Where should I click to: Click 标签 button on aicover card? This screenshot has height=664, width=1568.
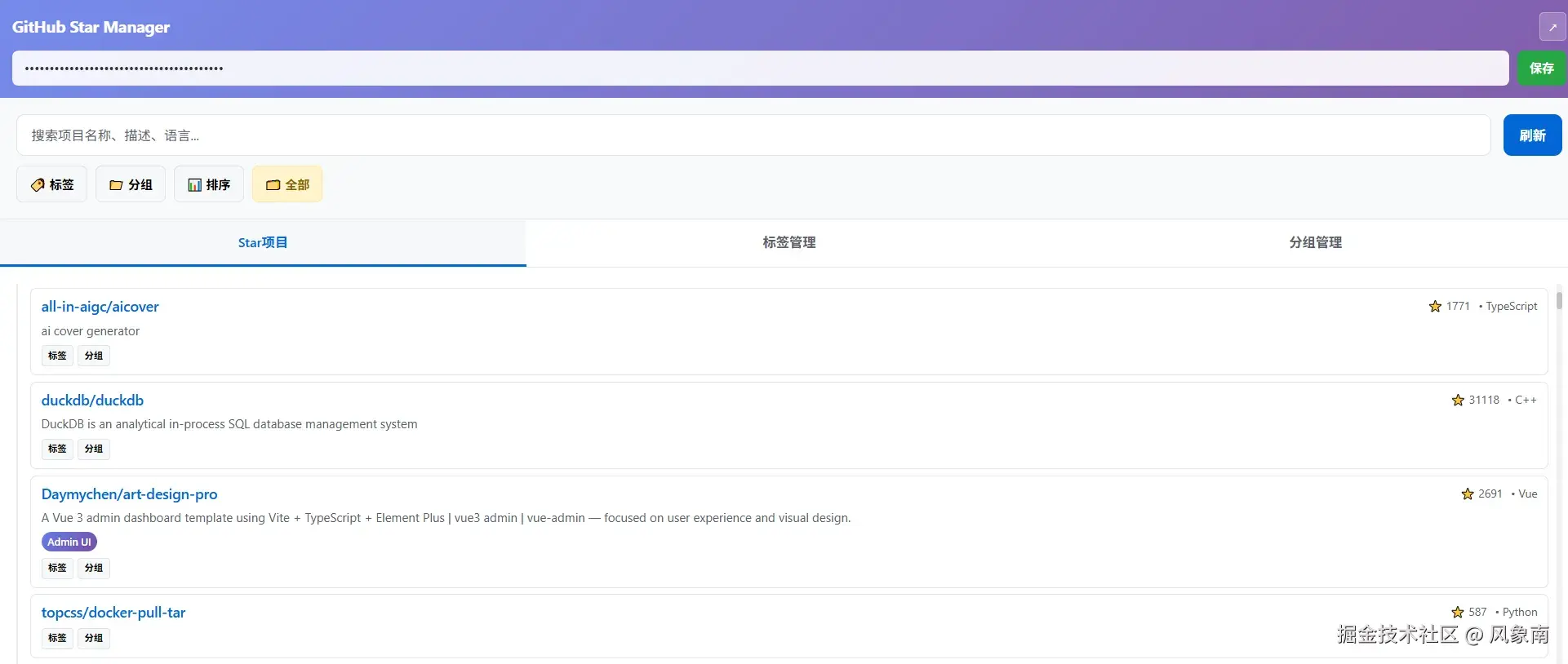(x=57, y=356)
